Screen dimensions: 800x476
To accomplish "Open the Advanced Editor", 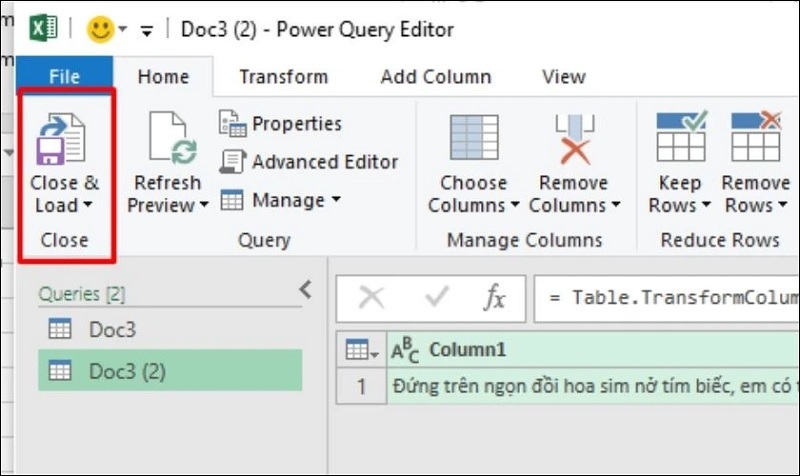I will [309, 162].
